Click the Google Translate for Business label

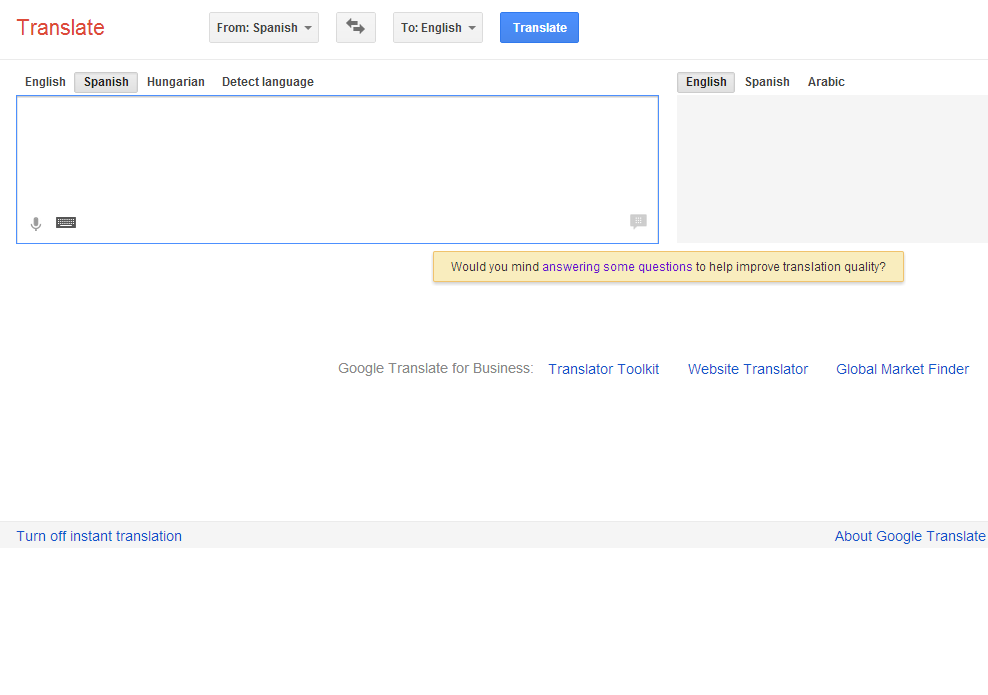435,369
